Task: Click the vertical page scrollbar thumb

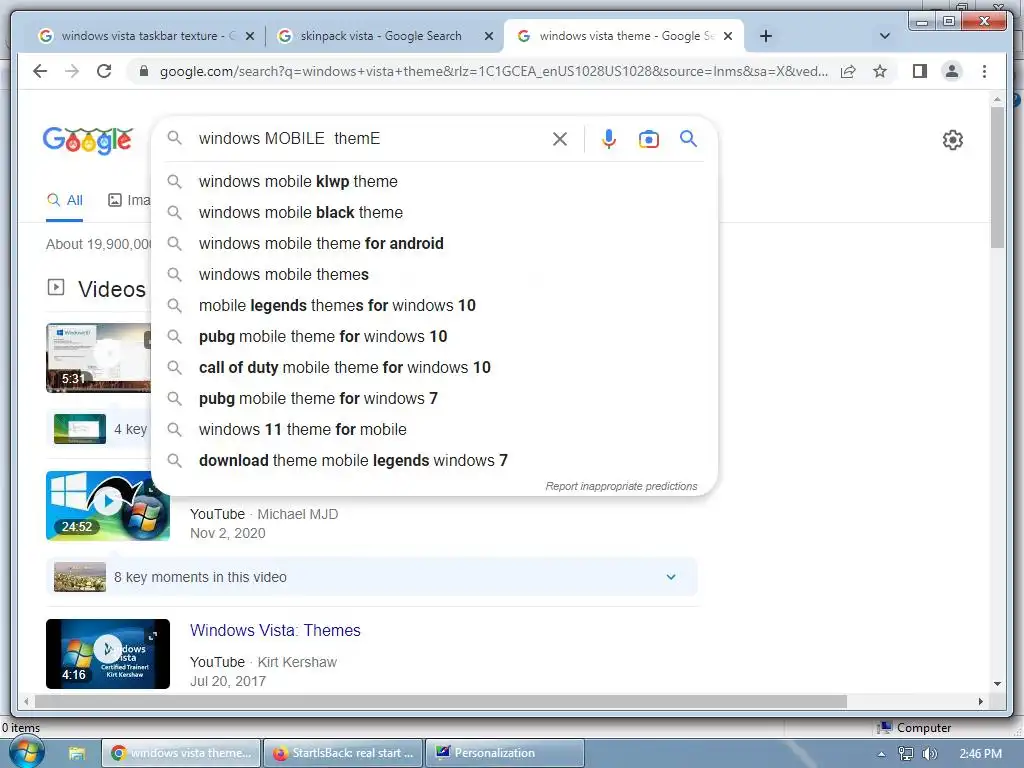Action: [997, 177]
